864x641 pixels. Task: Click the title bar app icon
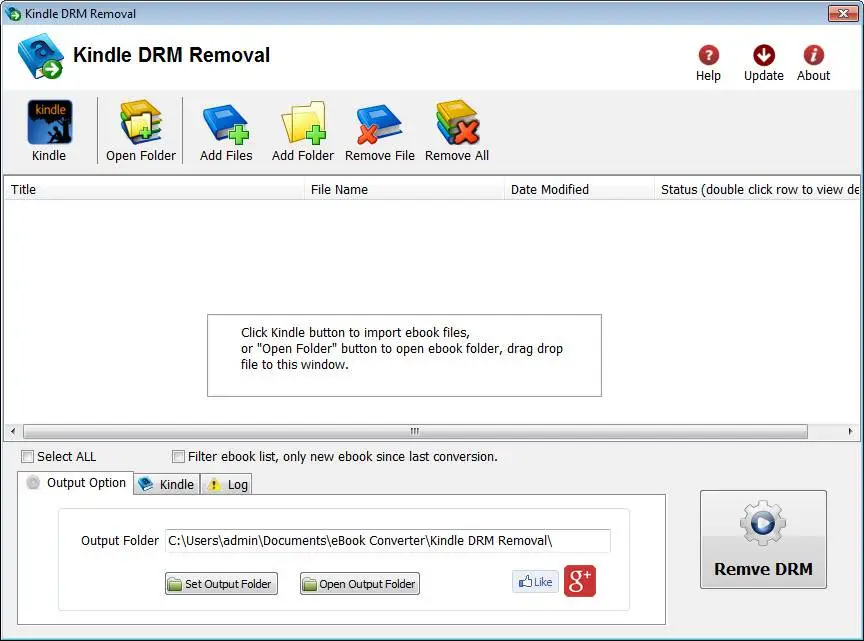pos(13,13)
